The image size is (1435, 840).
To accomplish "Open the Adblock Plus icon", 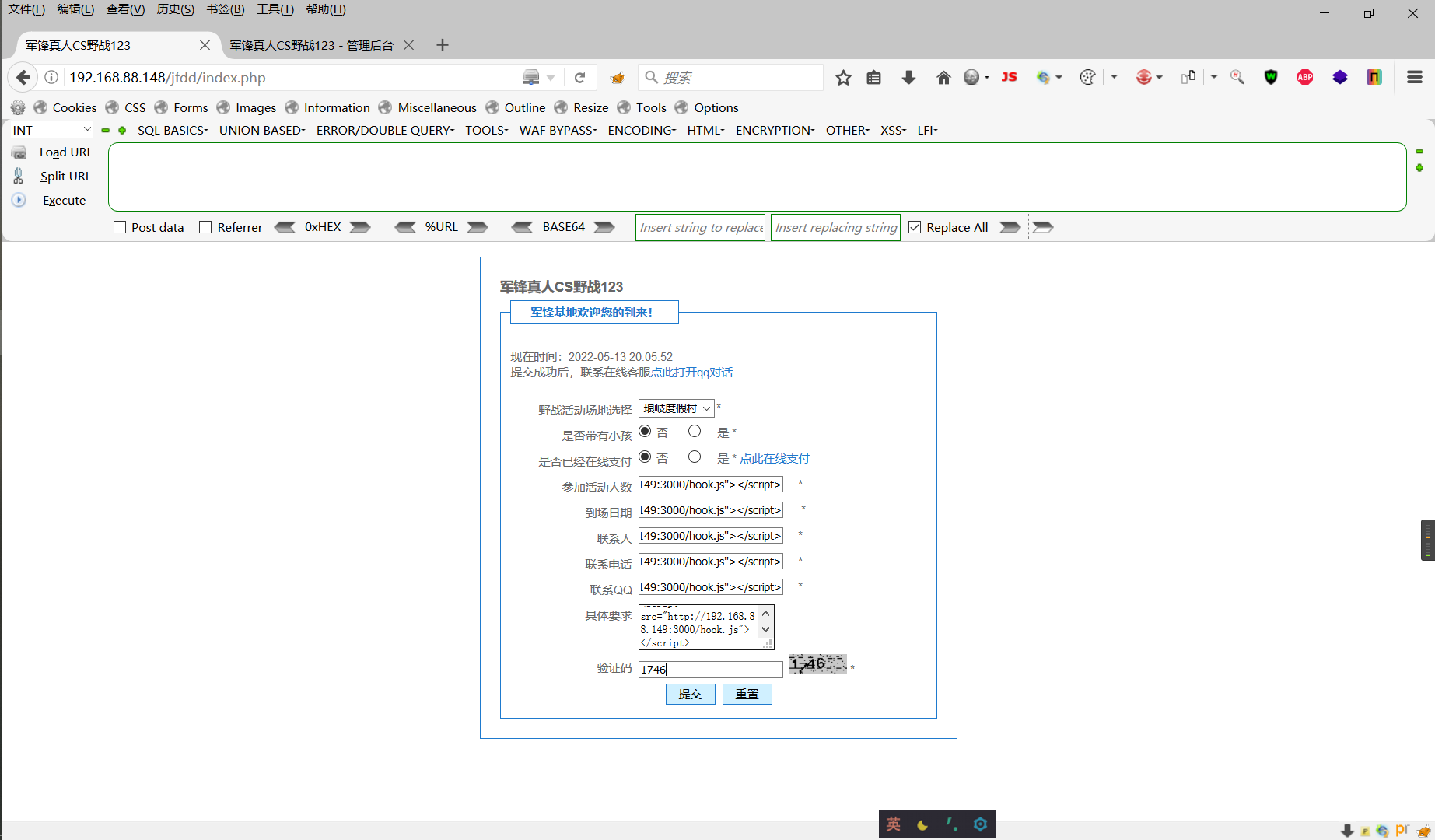I will click(1304, 77).
